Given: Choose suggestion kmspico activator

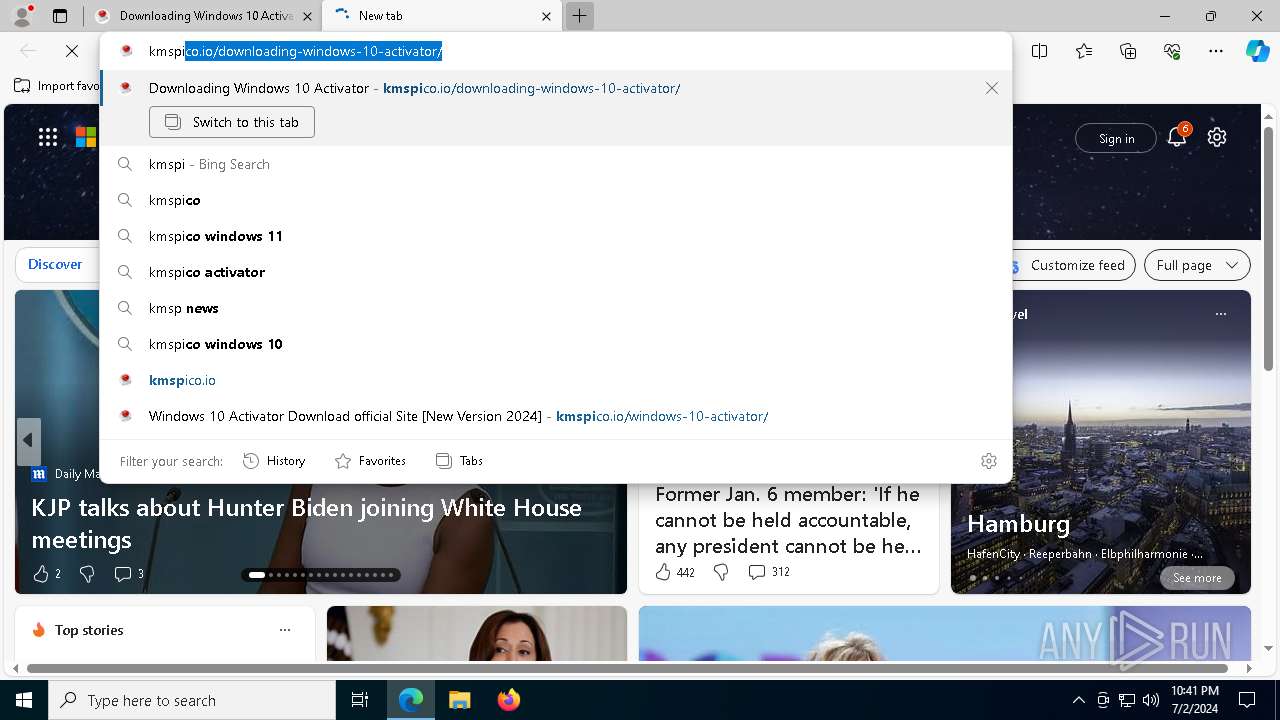Looking at the screenshot, I should pyautogui.click(x=556, y=272).
